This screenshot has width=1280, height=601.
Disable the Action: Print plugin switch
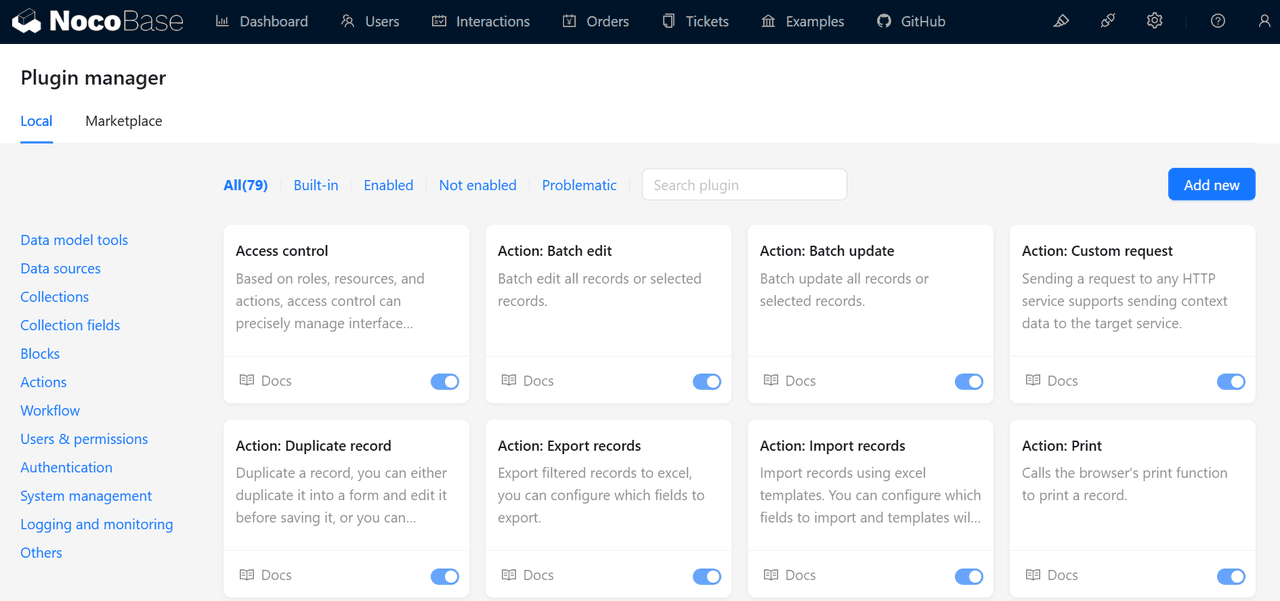coord(1231,576)
